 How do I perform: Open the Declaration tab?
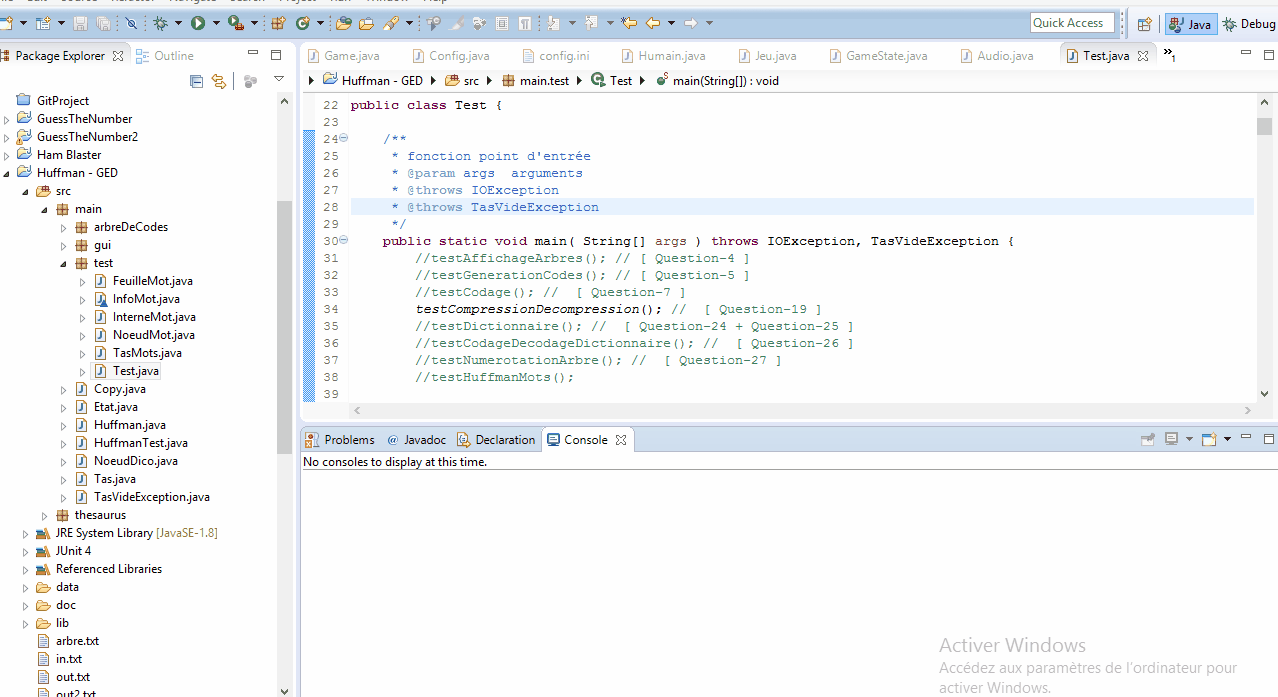coord(496,440)
